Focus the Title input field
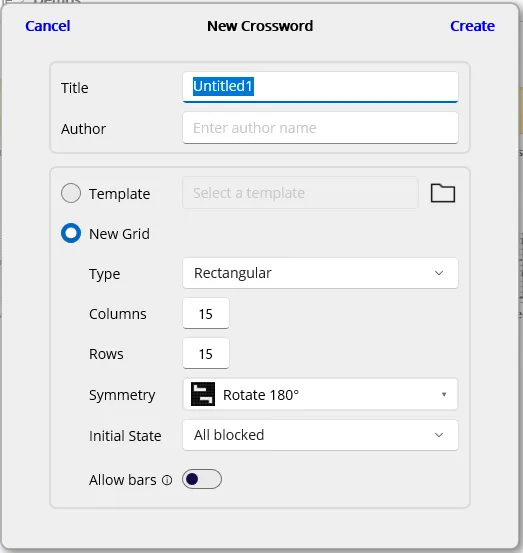Image resolution: width=523 pixels, height=553 pixels. tap(320, 87)
